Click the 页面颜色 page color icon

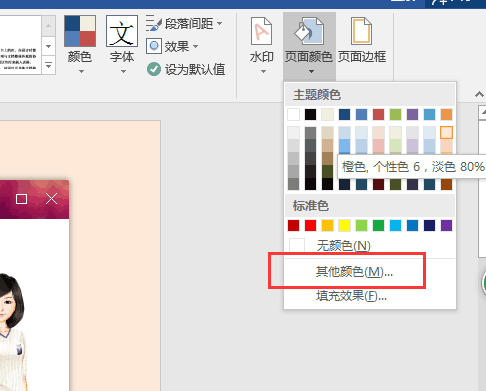pos(308,32)
